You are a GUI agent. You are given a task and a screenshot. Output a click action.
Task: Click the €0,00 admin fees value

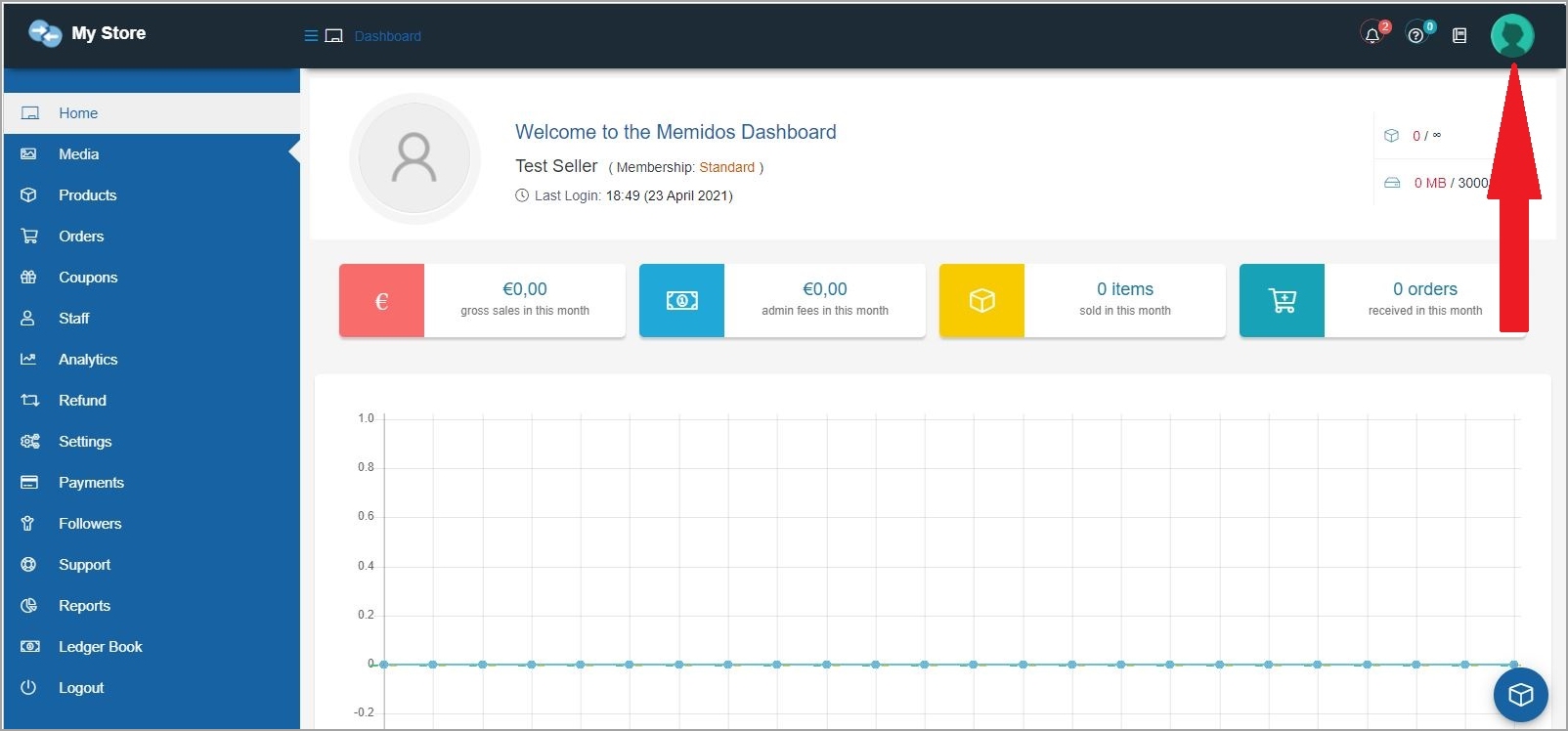tap(825, 289)
